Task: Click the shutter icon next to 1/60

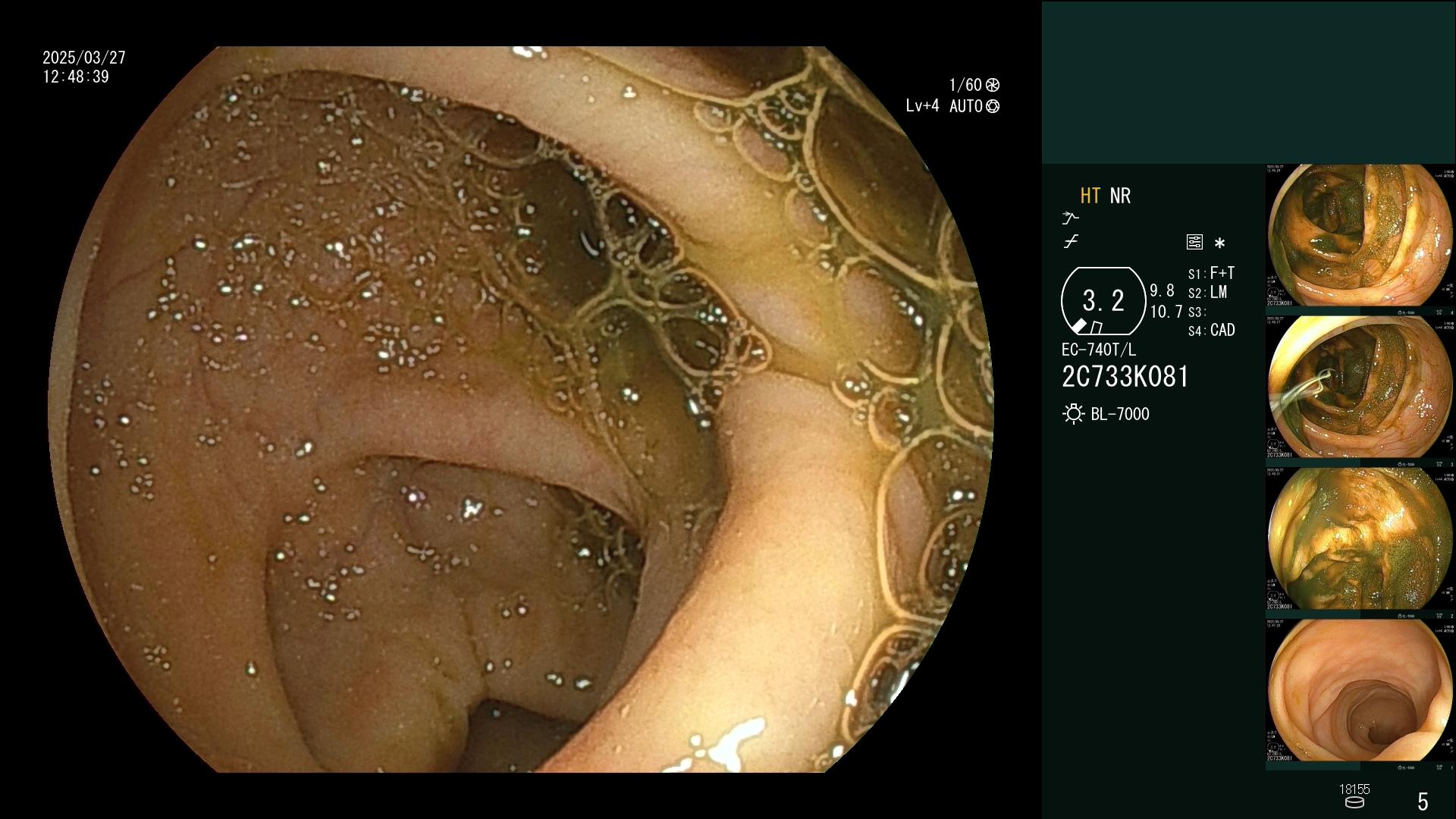Action: (x=993, y=85)
